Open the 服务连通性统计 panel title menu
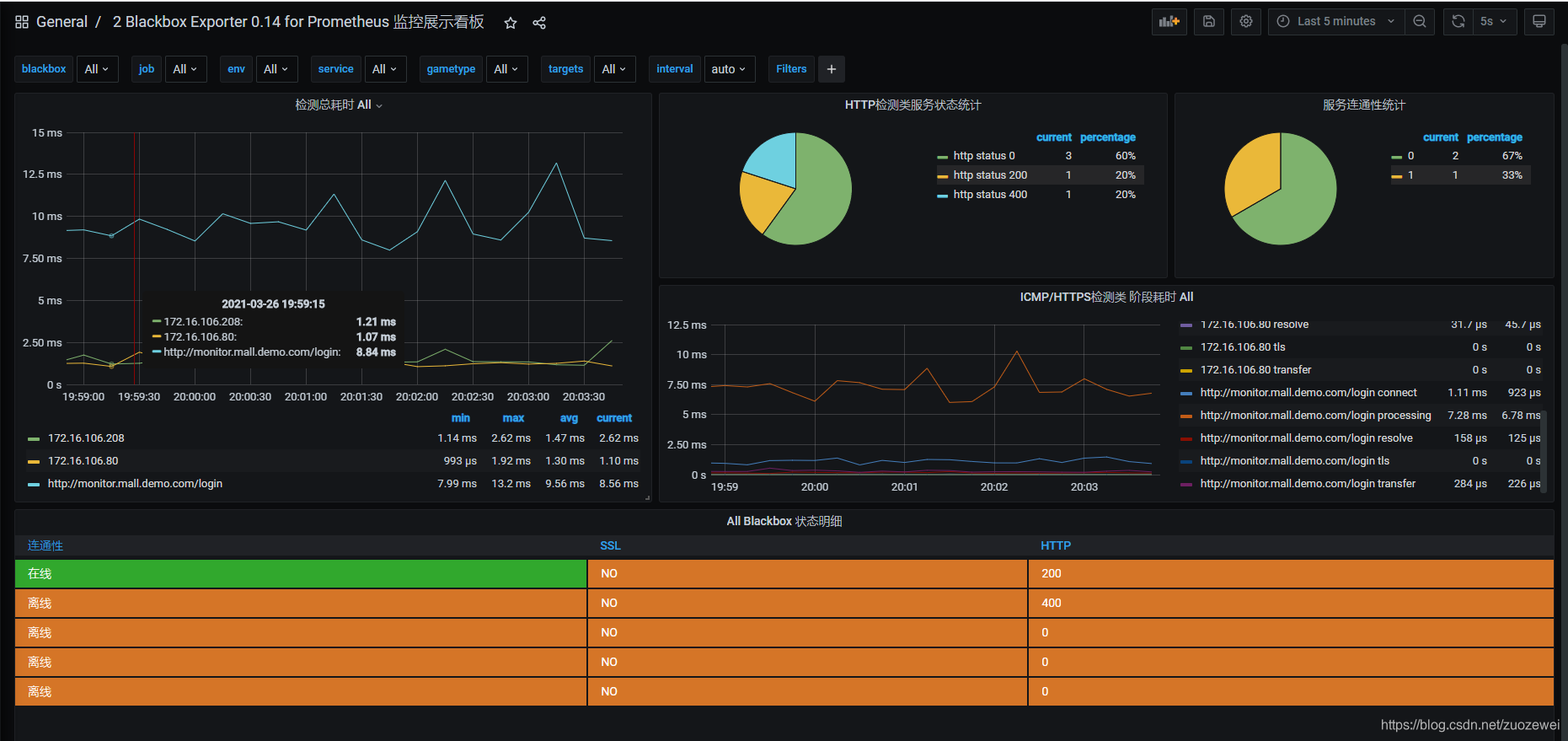The image size is (1568, 741). 1364,105
